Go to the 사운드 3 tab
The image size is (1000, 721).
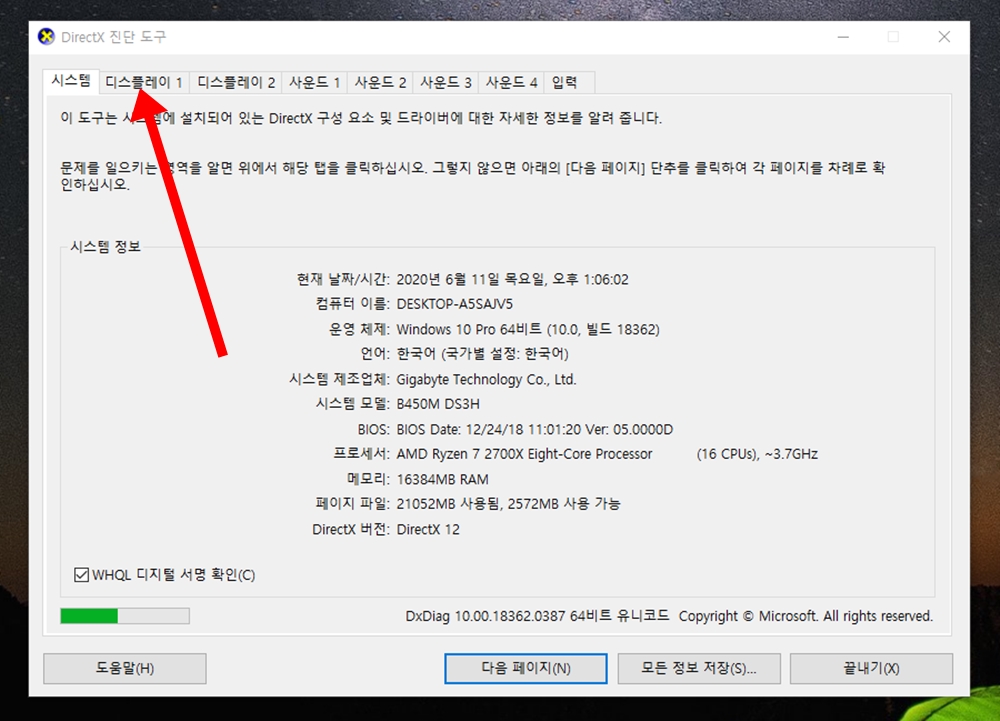446,82
